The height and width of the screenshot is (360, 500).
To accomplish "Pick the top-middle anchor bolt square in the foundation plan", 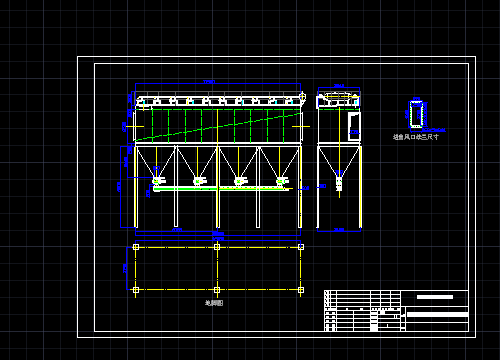I will [217, 247].
